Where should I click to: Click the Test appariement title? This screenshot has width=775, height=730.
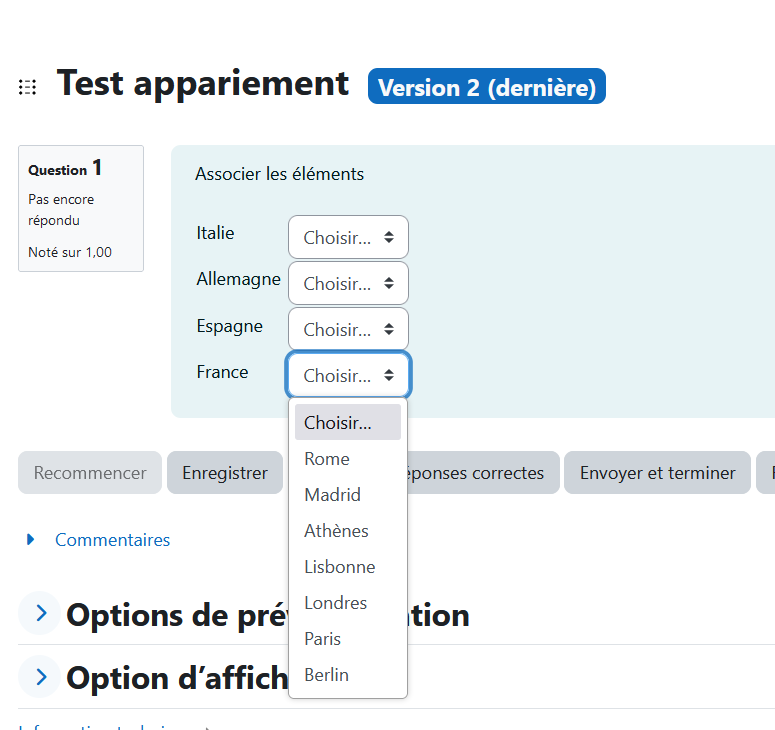click(203, 84)
